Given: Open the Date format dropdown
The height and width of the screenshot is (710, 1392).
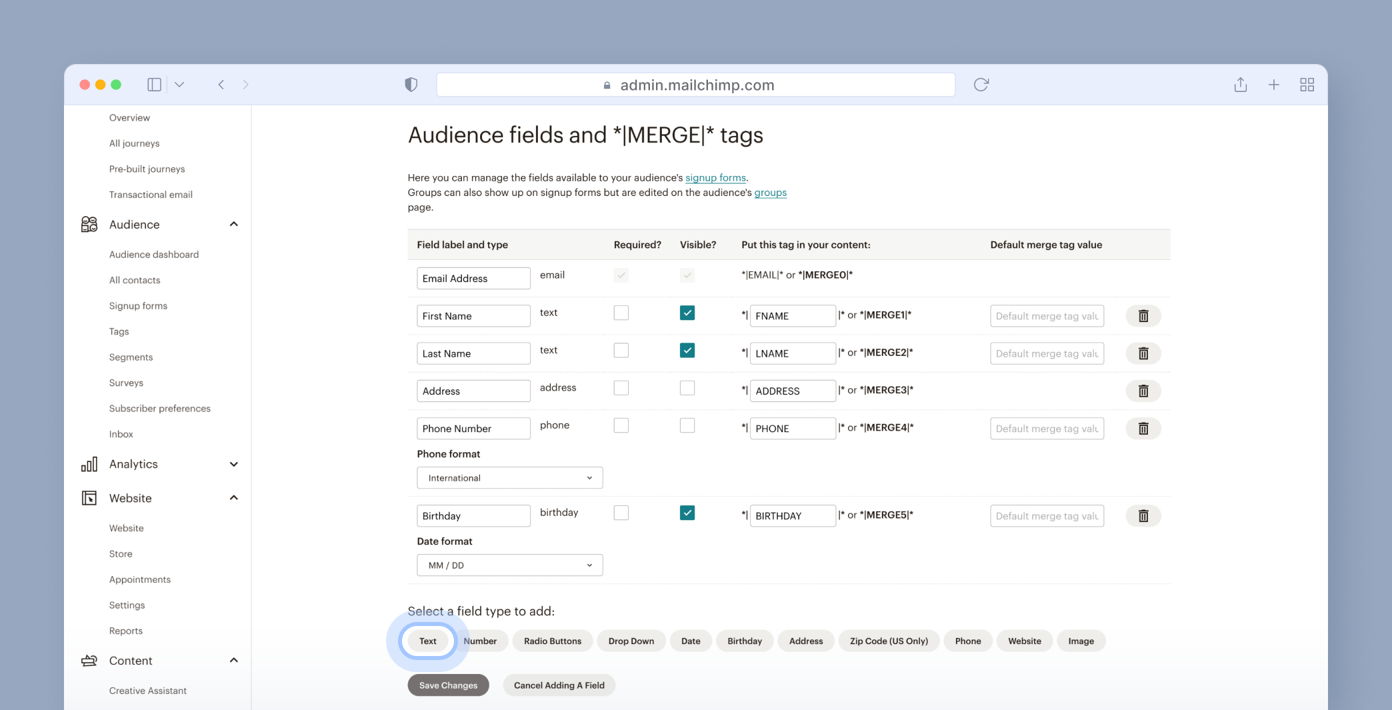Looking at the screenshot, I should tap(509, 566).
